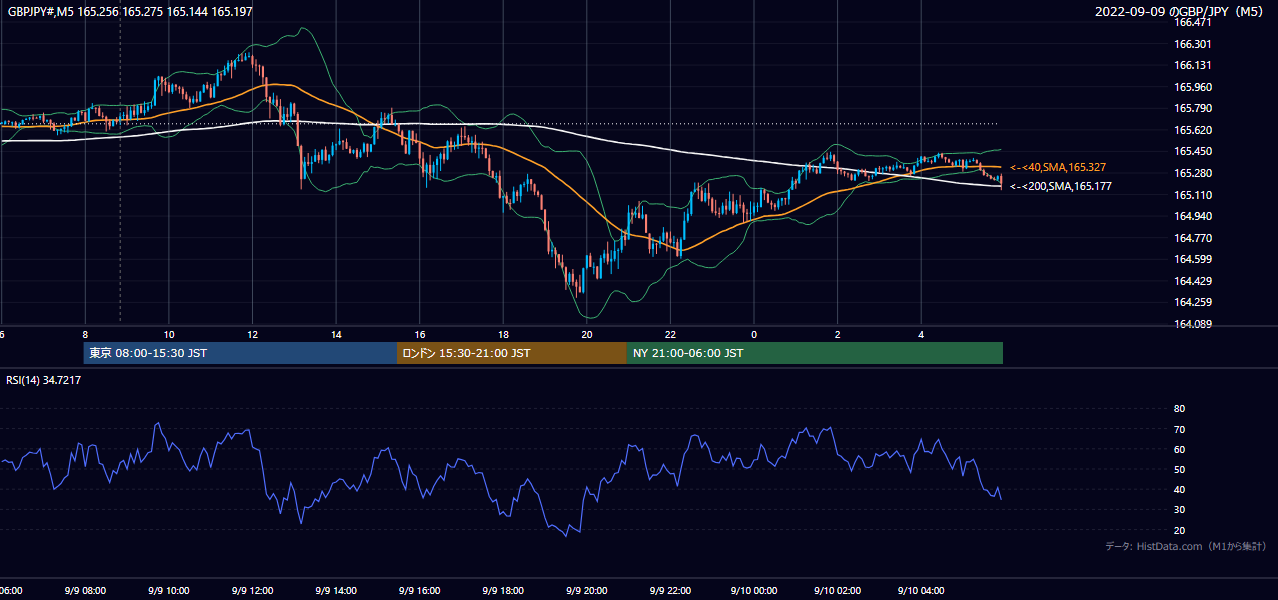The width and height of the screenshot is (1278, 600).
Task: Click price axis value 164.089
Action: coord(1192,324)
